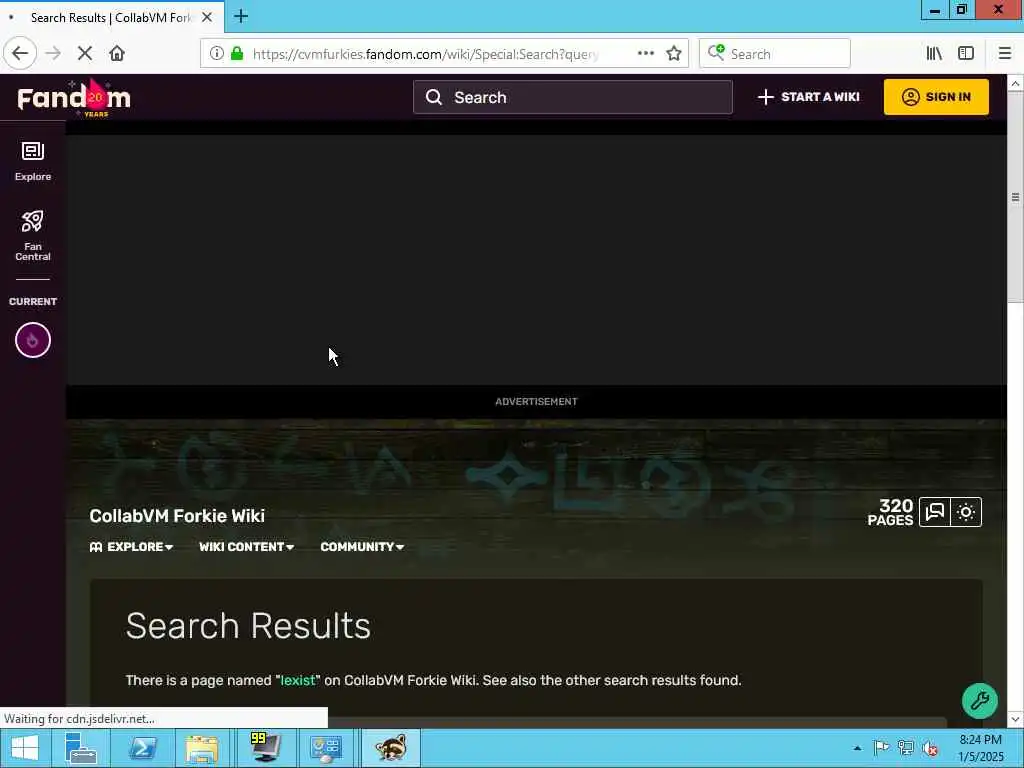
Task: Click the Fandom 20 Years logo
Action: pos(74,97)
